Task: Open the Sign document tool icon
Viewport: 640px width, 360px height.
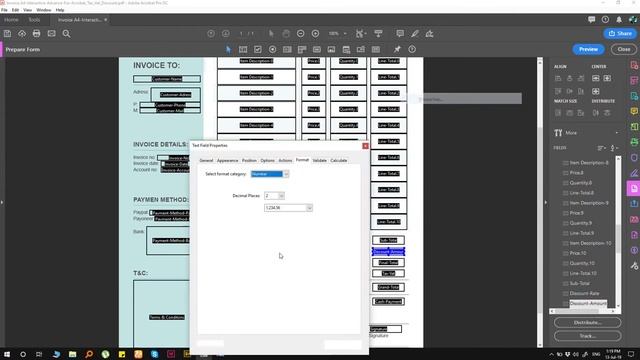Action: [x=429, y=34]
